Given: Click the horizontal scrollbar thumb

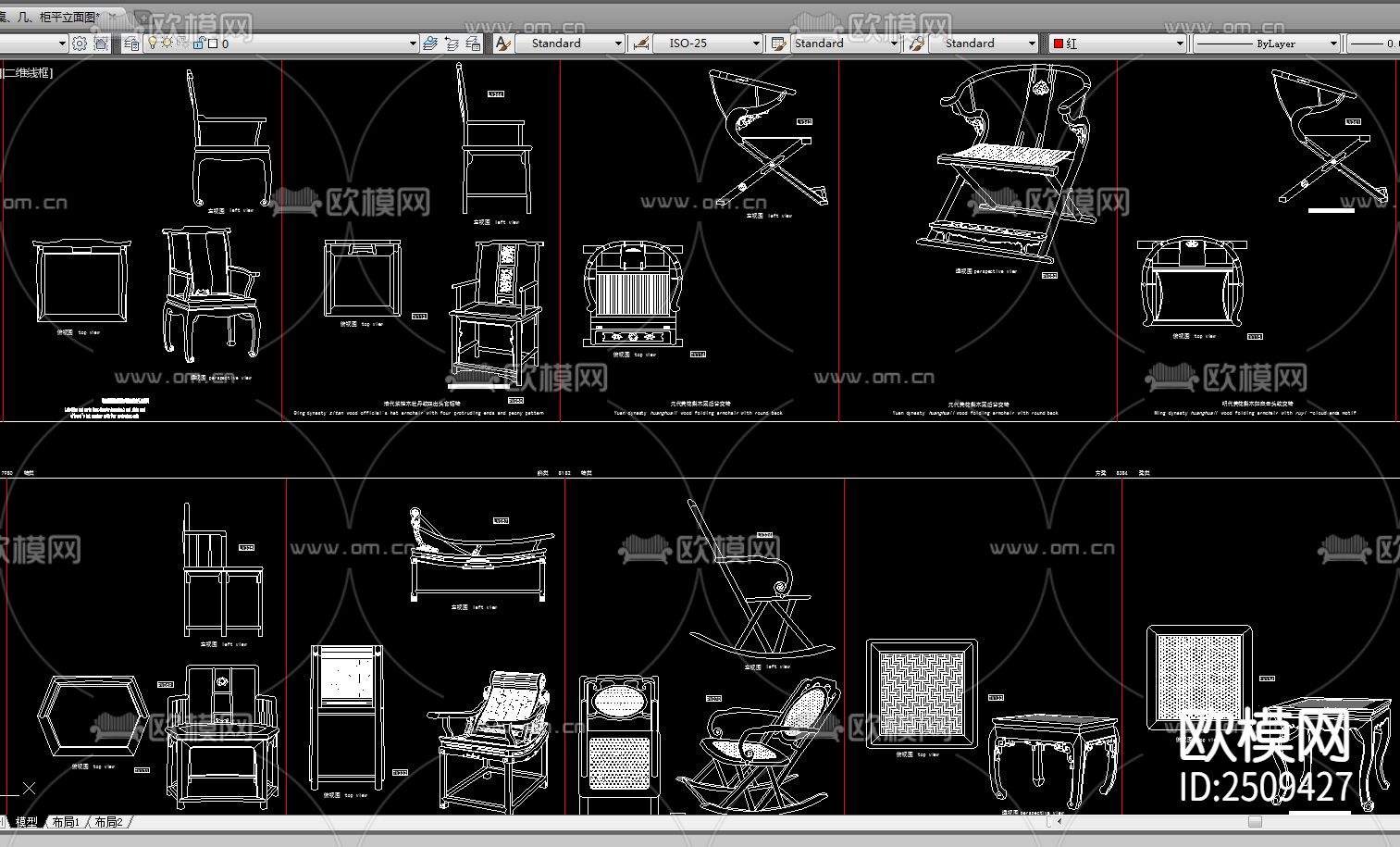Looking at the screenshot, I should coord(1255,821).
